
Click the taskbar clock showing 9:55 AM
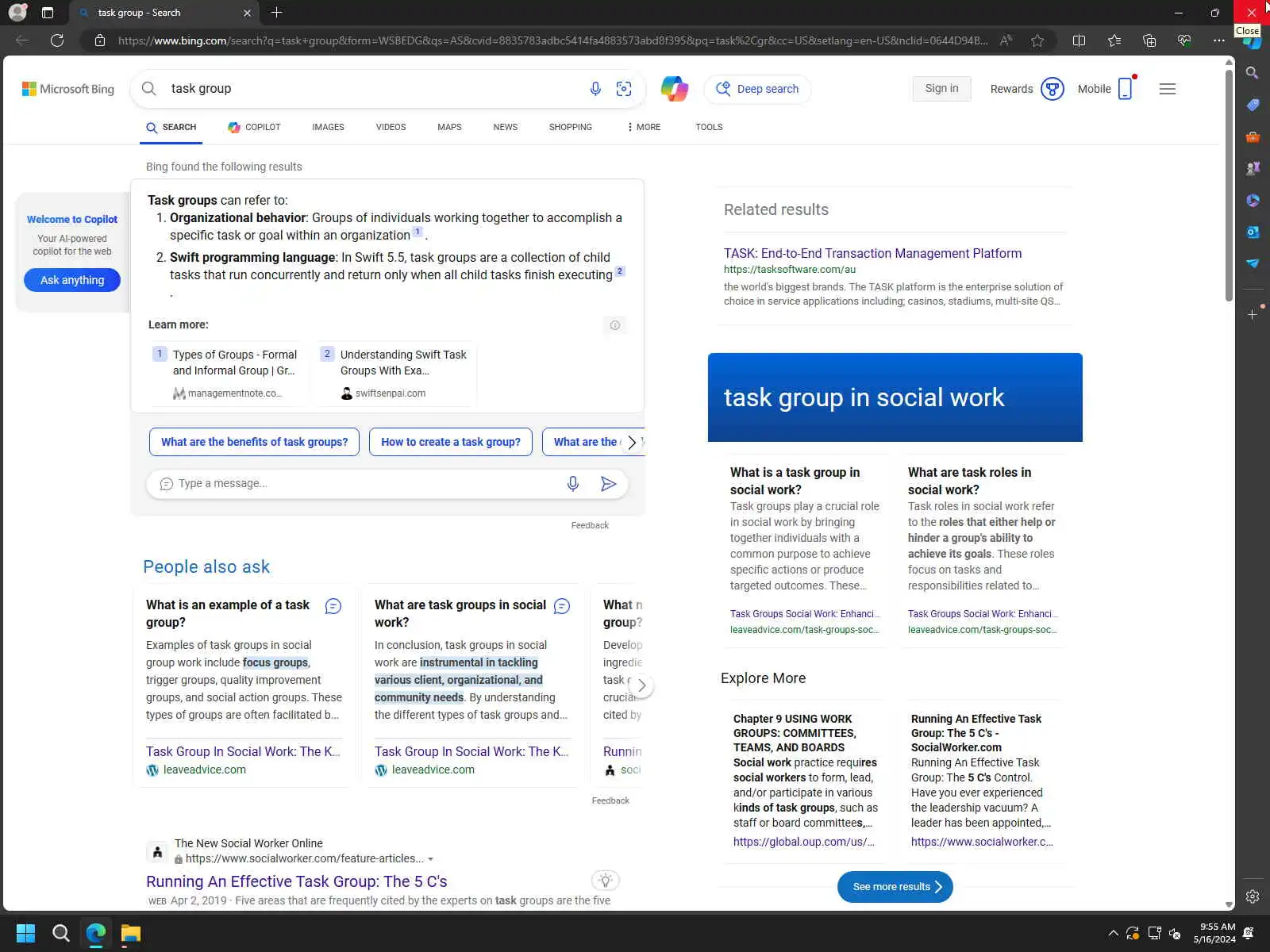(x=1214, y=933)
